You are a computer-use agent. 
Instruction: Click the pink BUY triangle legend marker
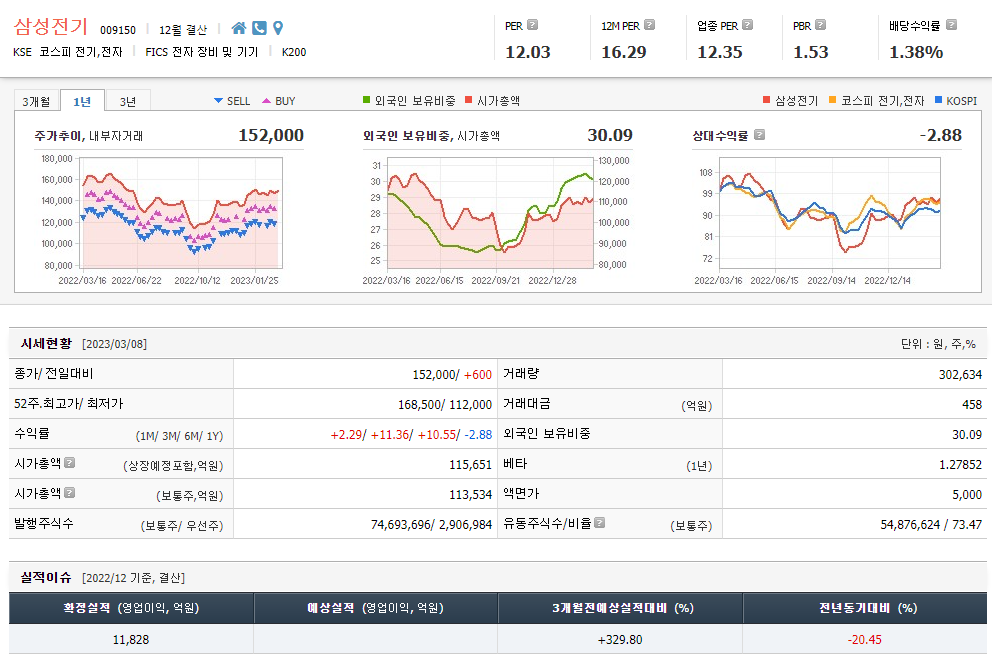(x=266, y=101)
